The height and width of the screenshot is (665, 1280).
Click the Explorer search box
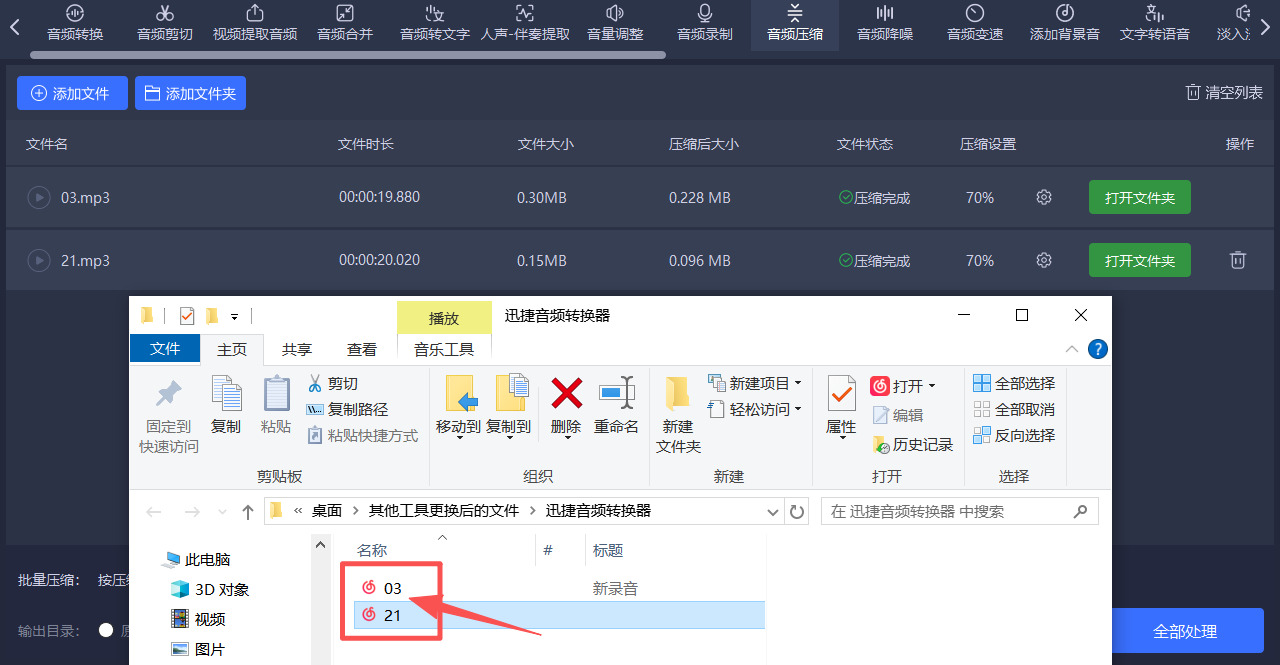pyautogui.click(x=960, y=511)
